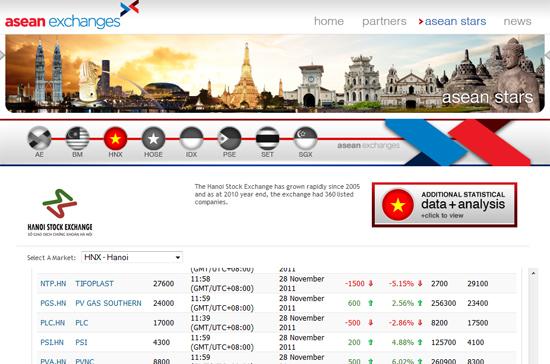Click the 24000 price cell
550x364 pixels.
(163, 303)
